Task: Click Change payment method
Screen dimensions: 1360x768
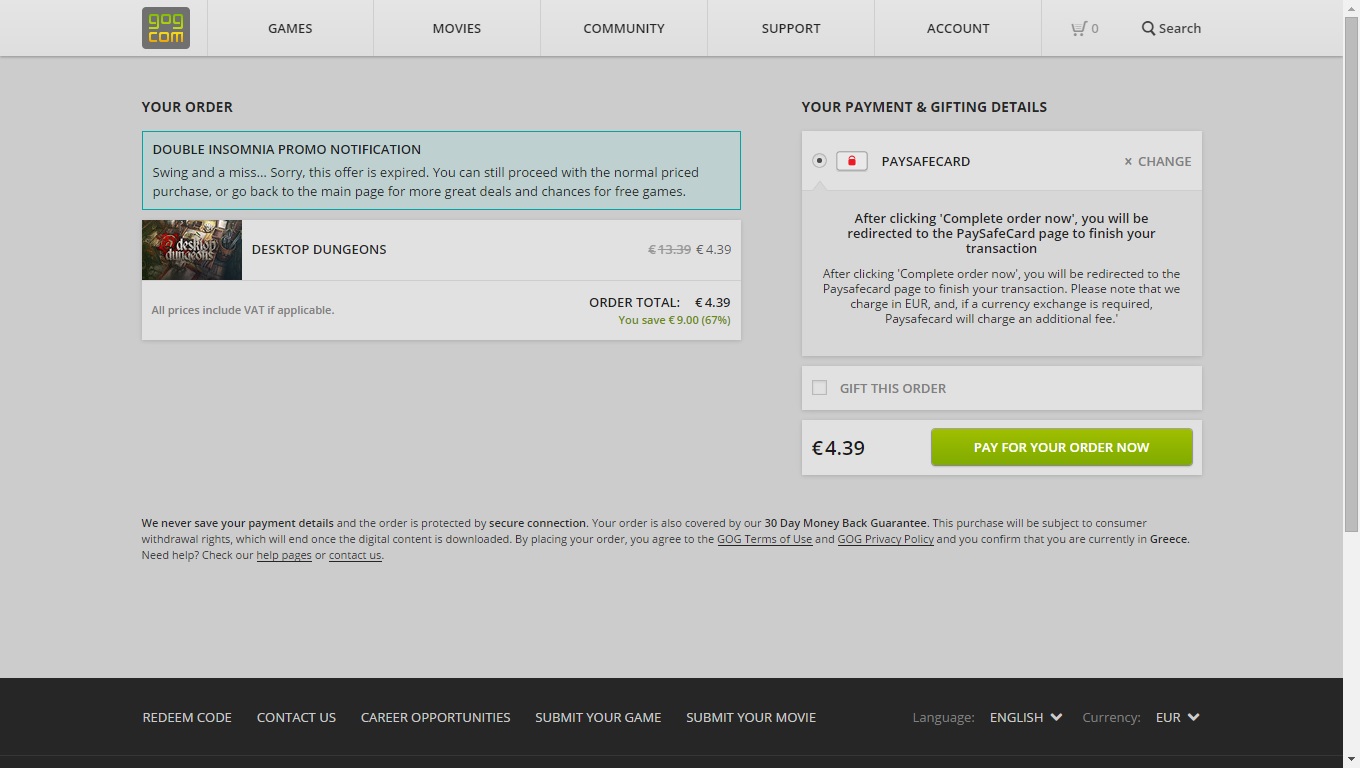Action: pos(1157,161)
